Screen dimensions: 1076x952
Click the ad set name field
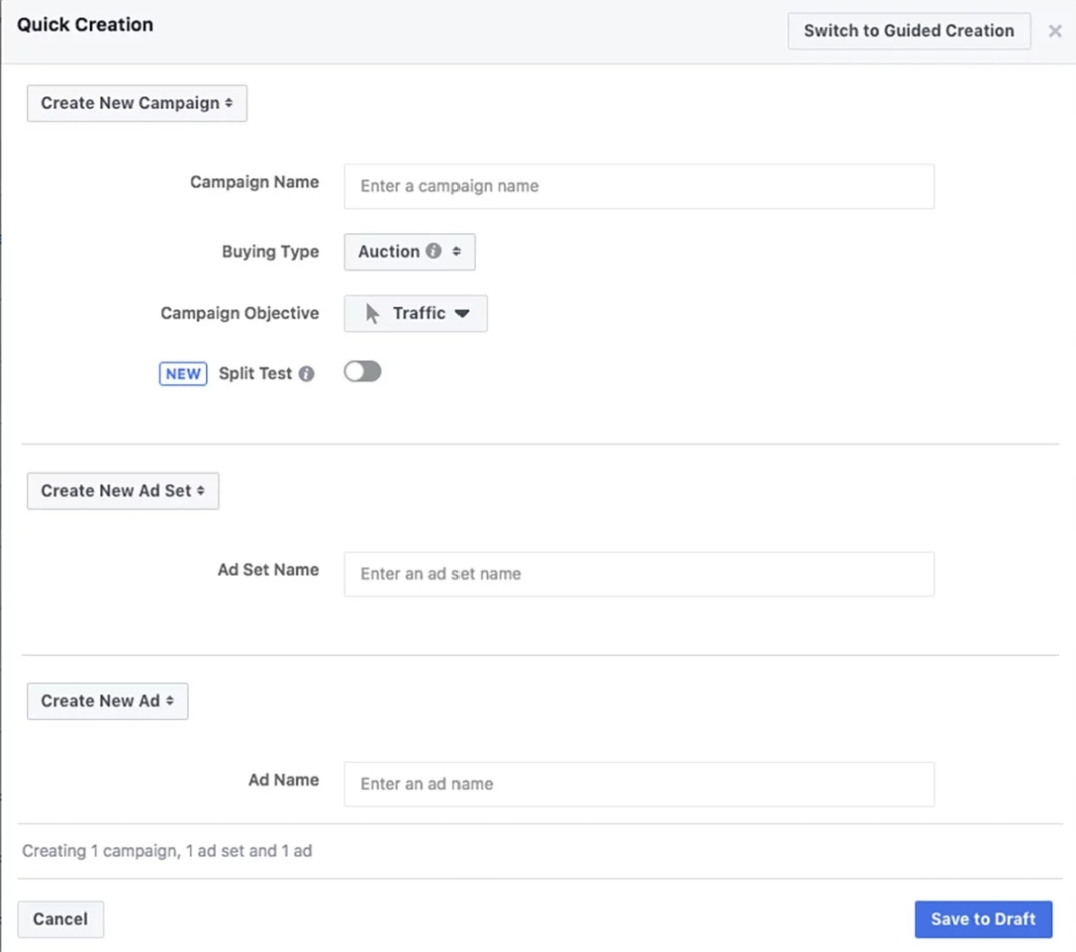click(639, 574)
